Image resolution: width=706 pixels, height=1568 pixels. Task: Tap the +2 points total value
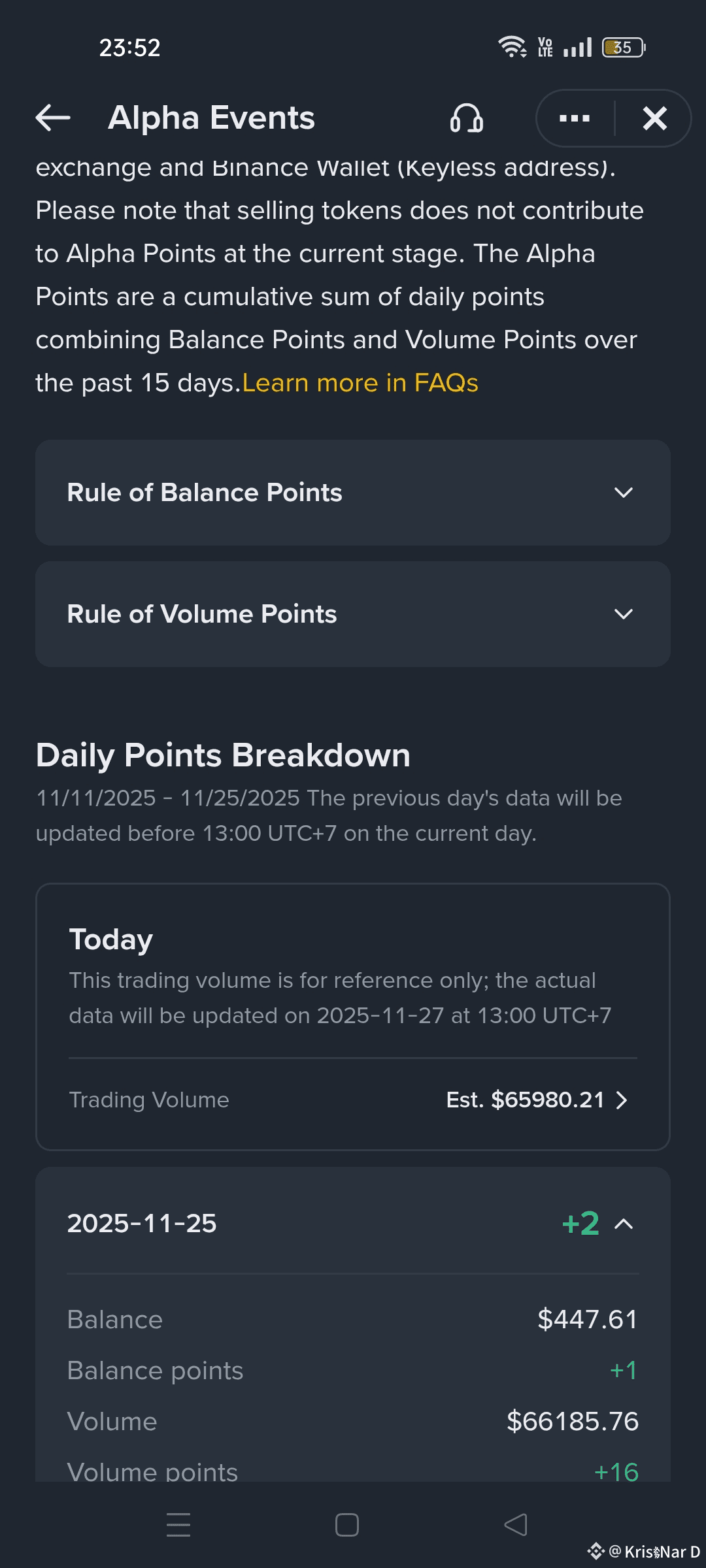click(x=580, y=1224)
